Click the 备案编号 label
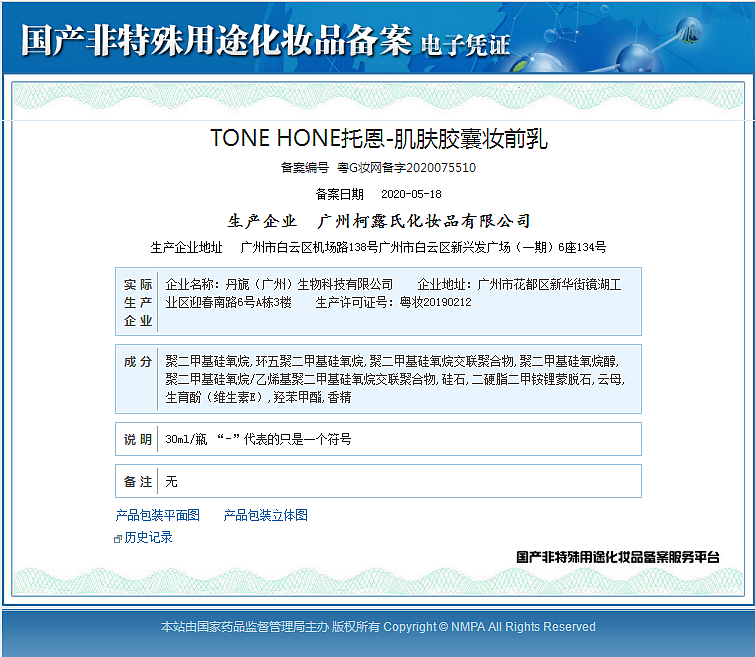The image size is (755, 657). tap(304, 168)
